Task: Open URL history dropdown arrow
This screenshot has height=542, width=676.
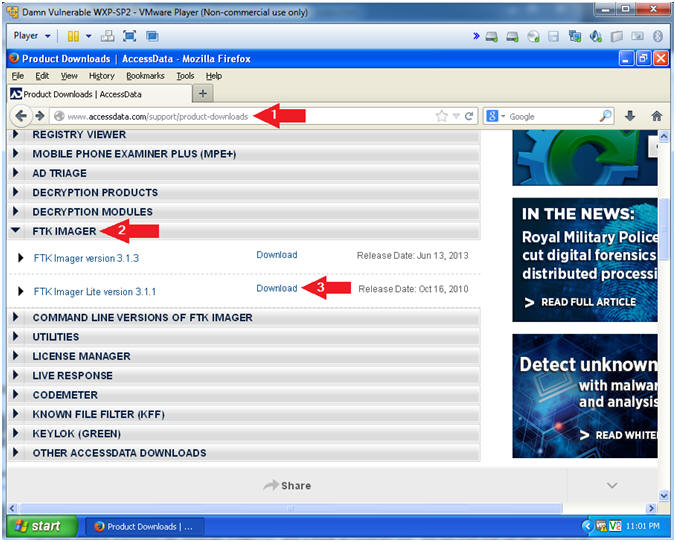Action: [x=456, y=116]
